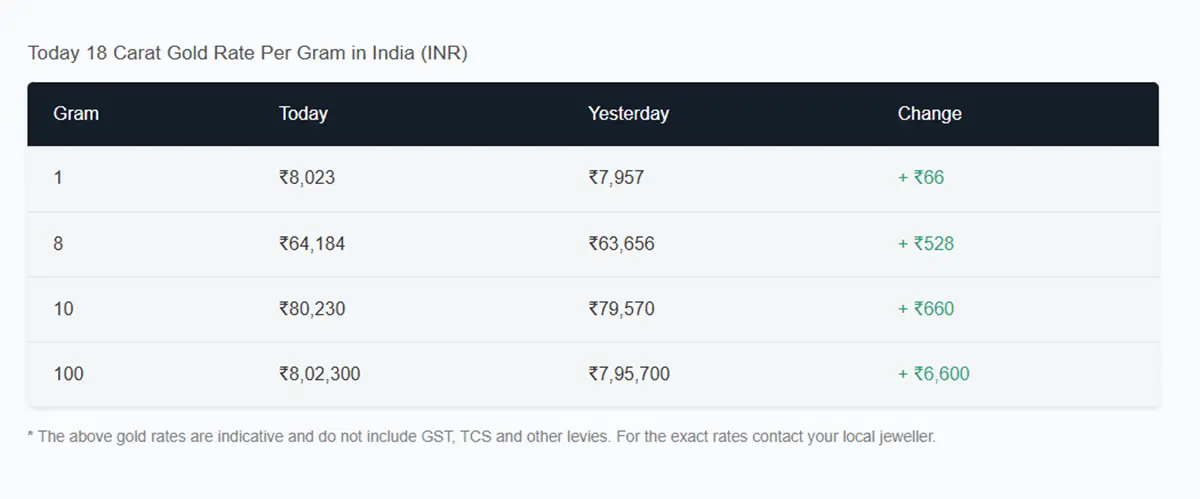Click yesterday's price ₹79,570
The image size is (1200, 499).
[x=621, y=309]
